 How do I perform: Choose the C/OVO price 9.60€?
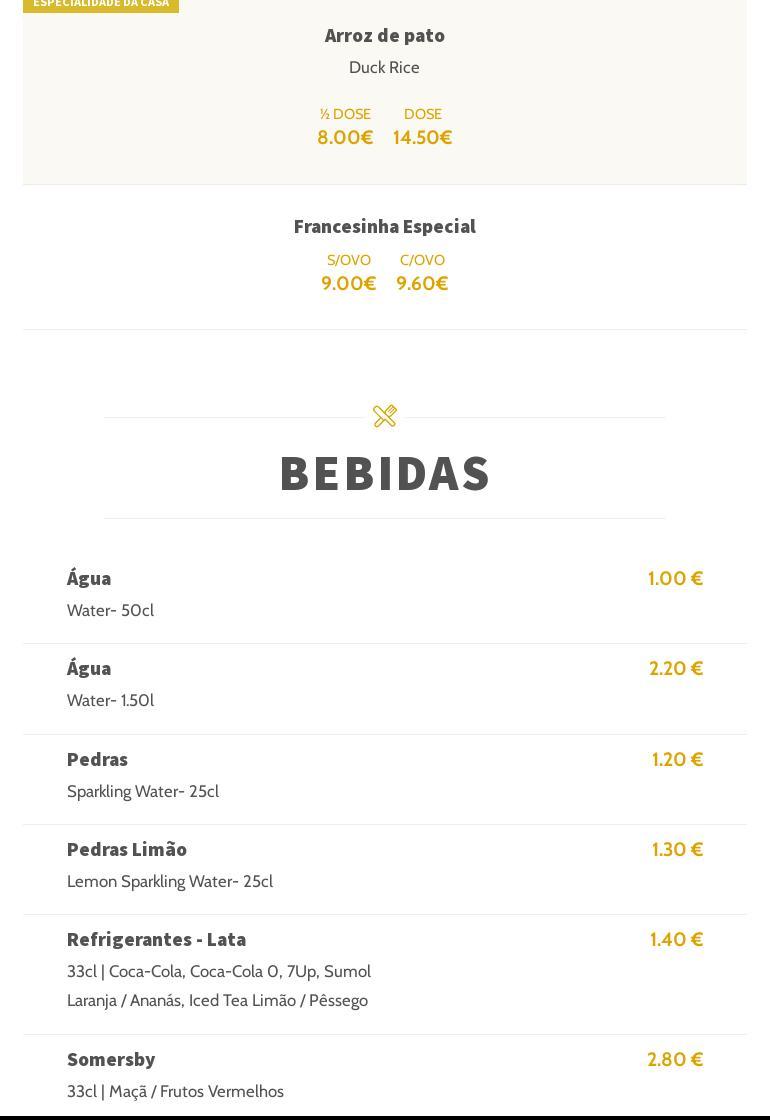[422, 284]
